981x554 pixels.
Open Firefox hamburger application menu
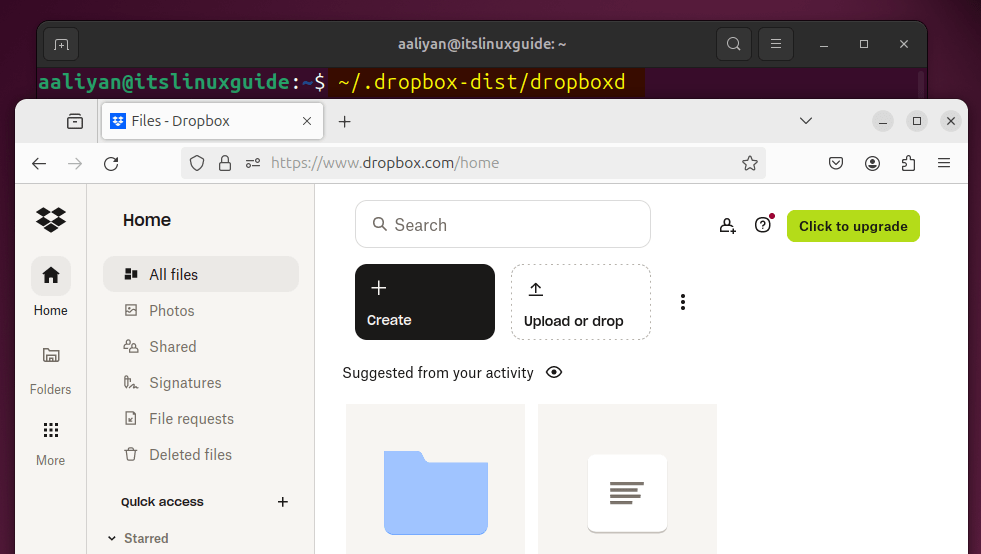click(943, 163)
